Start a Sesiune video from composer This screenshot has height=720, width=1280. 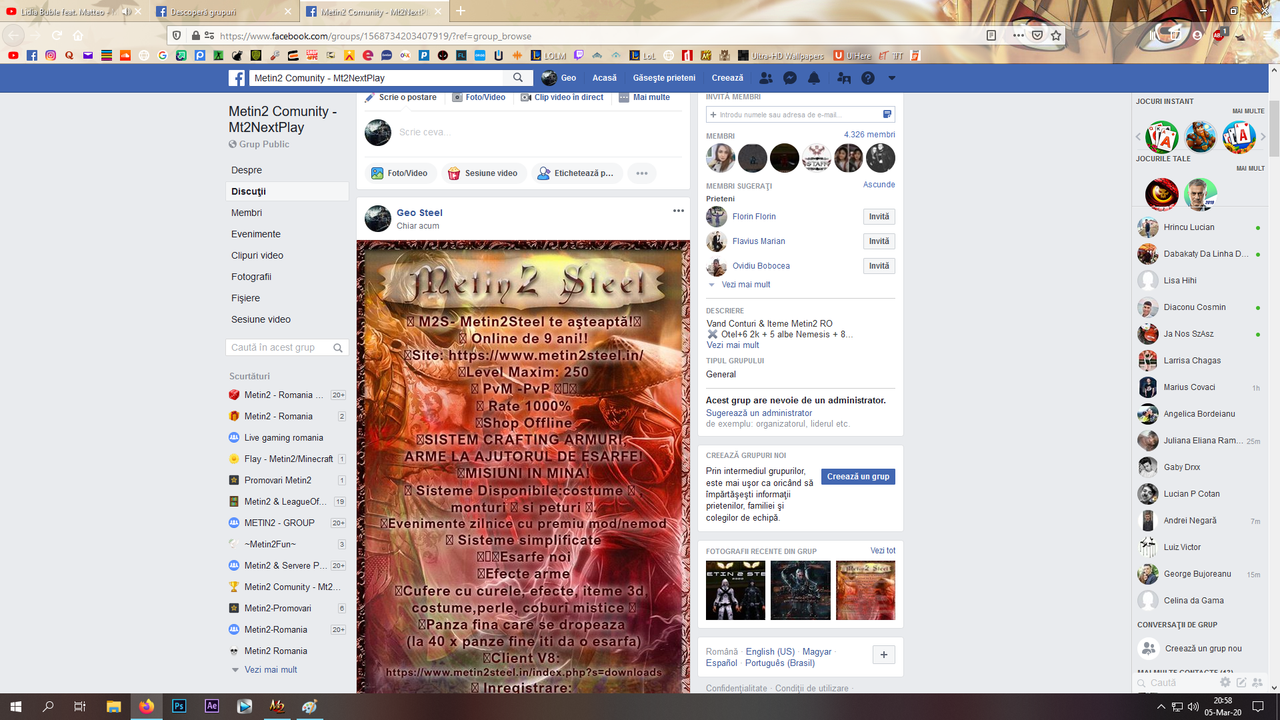tap(483, 173)
